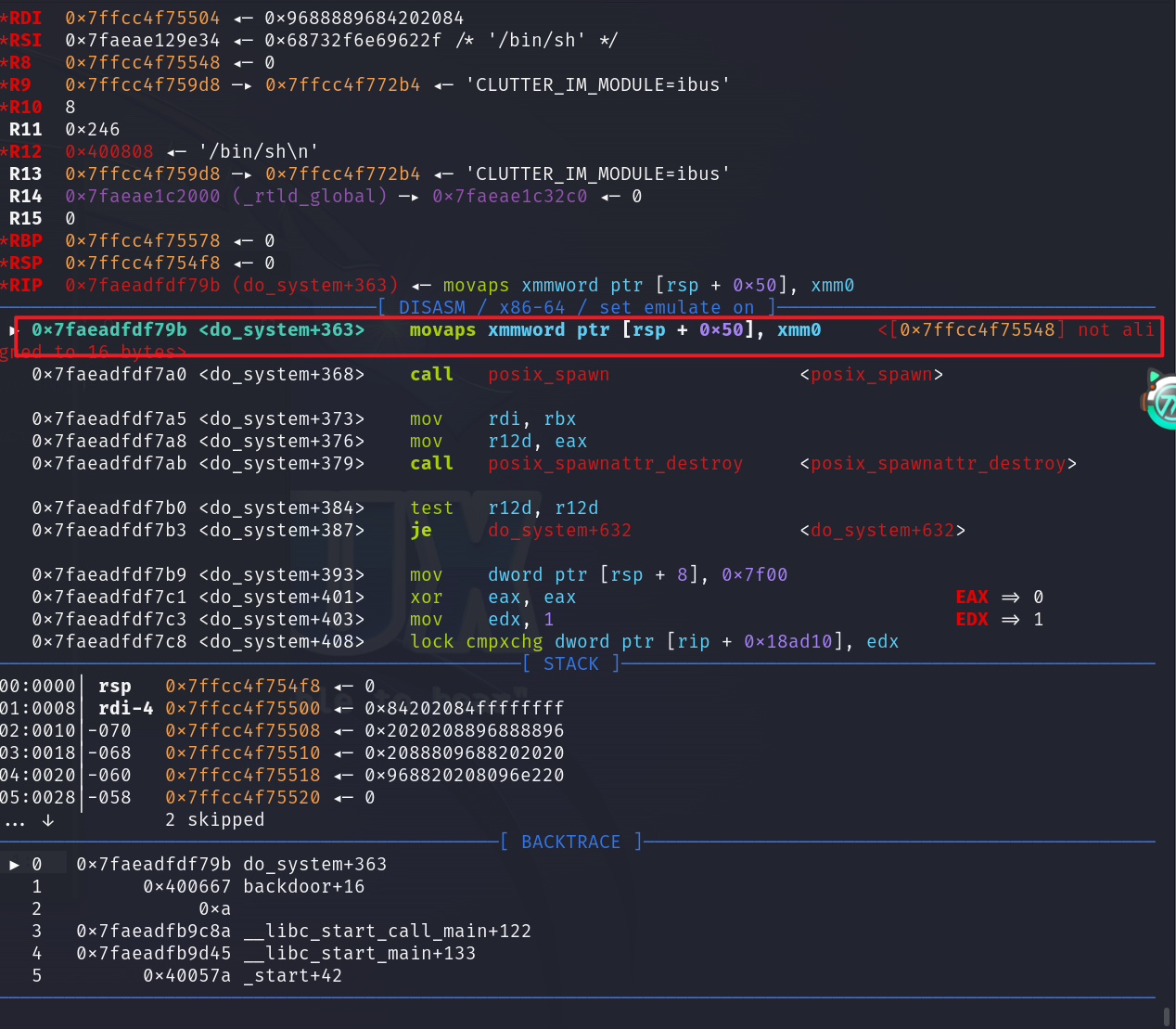This screenshot has width=1176, height=1029.
Task: Click stack address 0x7ffcc4f75520
Action: coord(243,797)
